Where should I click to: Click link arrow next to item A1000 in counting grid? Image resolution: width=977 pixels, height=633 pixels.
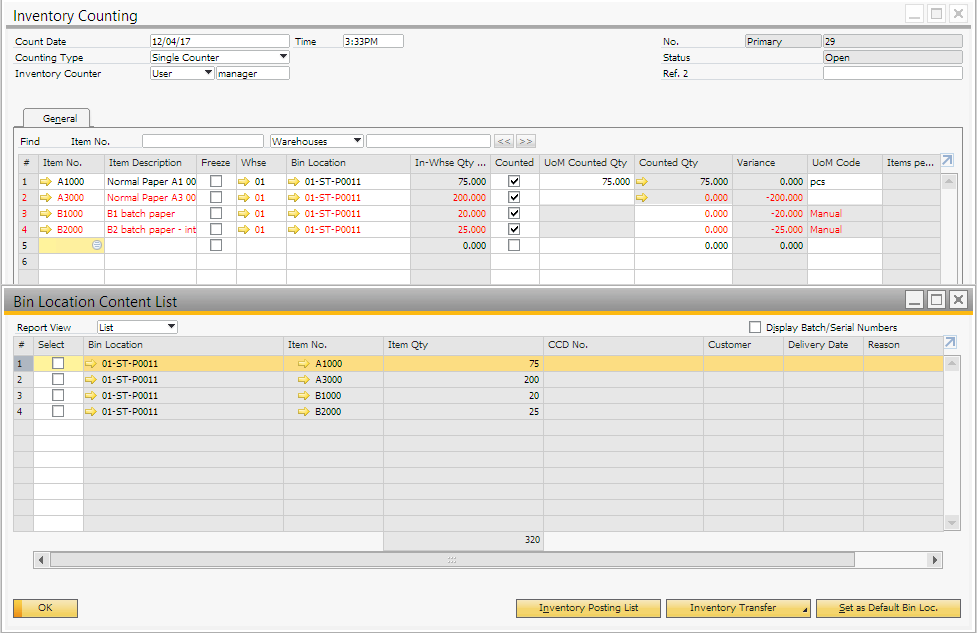point(46,182)
